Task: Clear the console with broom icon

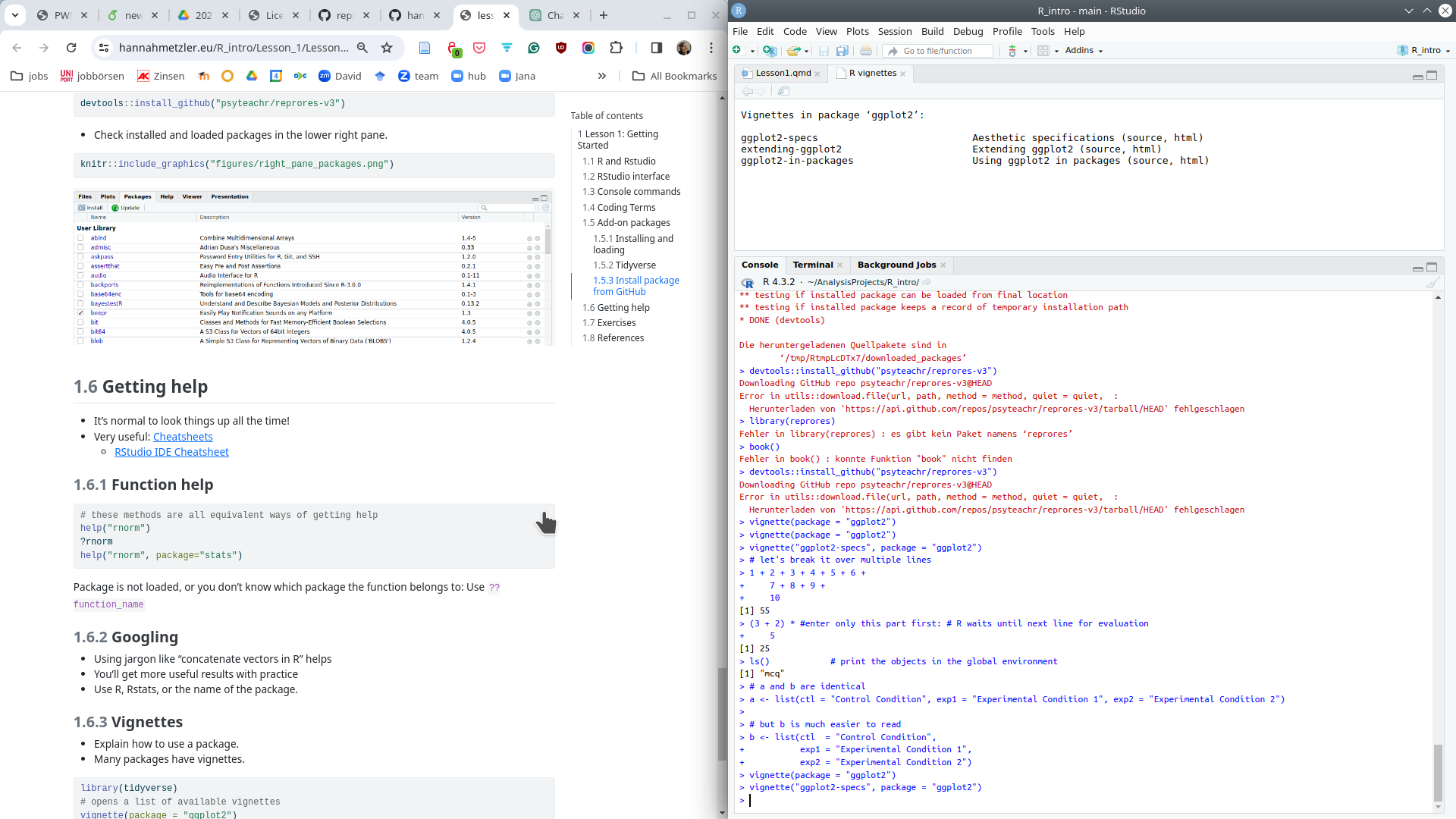Action: (x=1432, y=282)
